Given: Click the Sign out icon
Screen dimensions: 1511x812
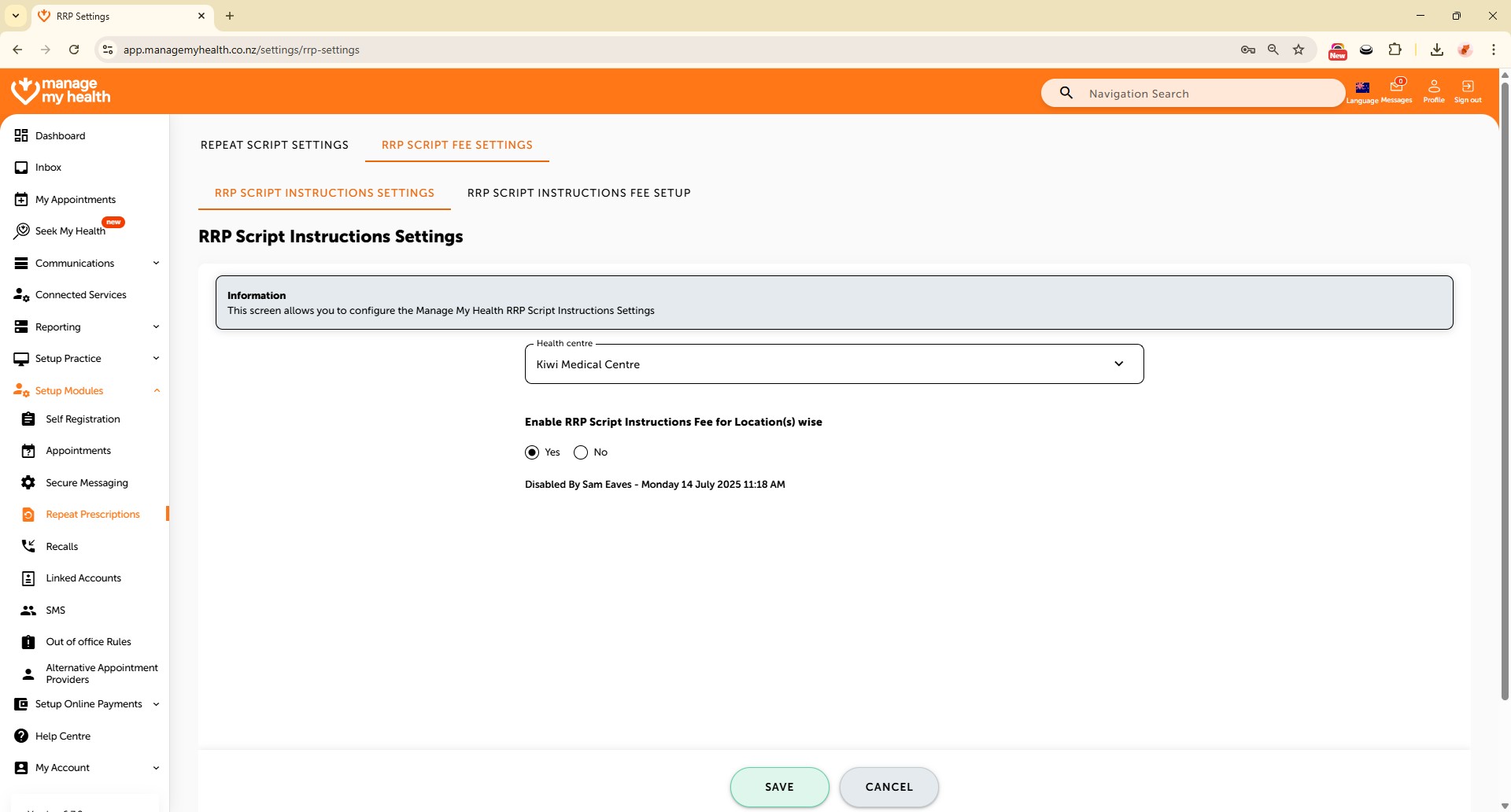Looking at the screenshot, I should click(x=1467, y=90).
